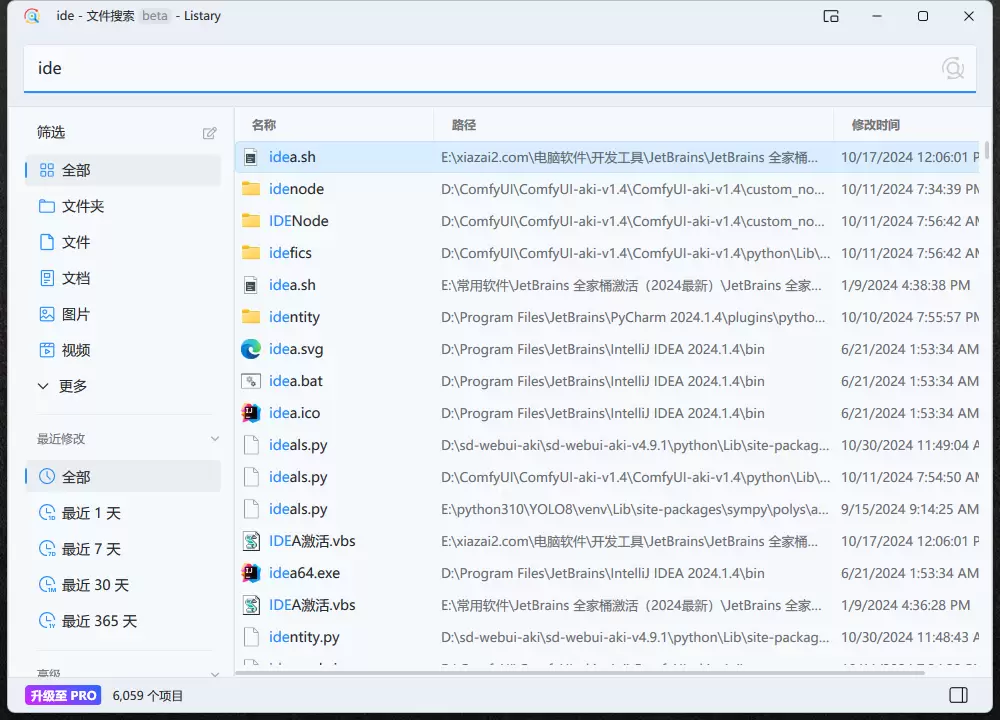Toggle the preview panel icon in status bar
1000x720 pixels.
tap(958, 695)
